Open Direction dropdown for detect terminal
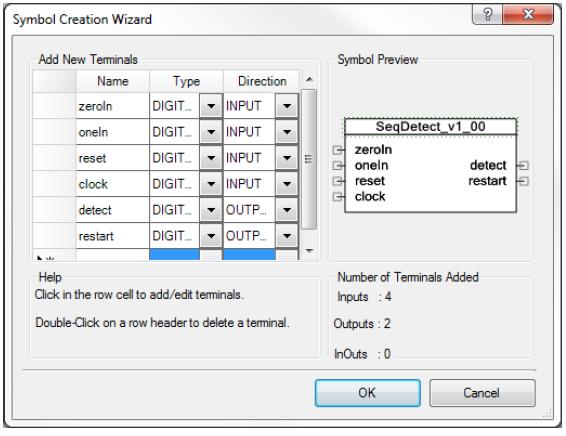 pos(287,210)
